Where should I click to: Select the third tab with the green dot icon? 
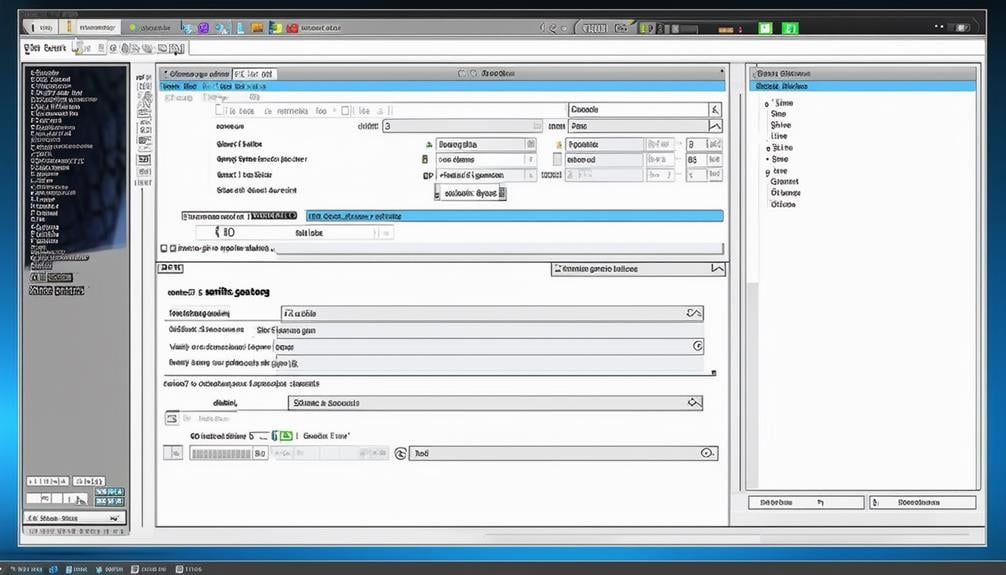(150, 28)
